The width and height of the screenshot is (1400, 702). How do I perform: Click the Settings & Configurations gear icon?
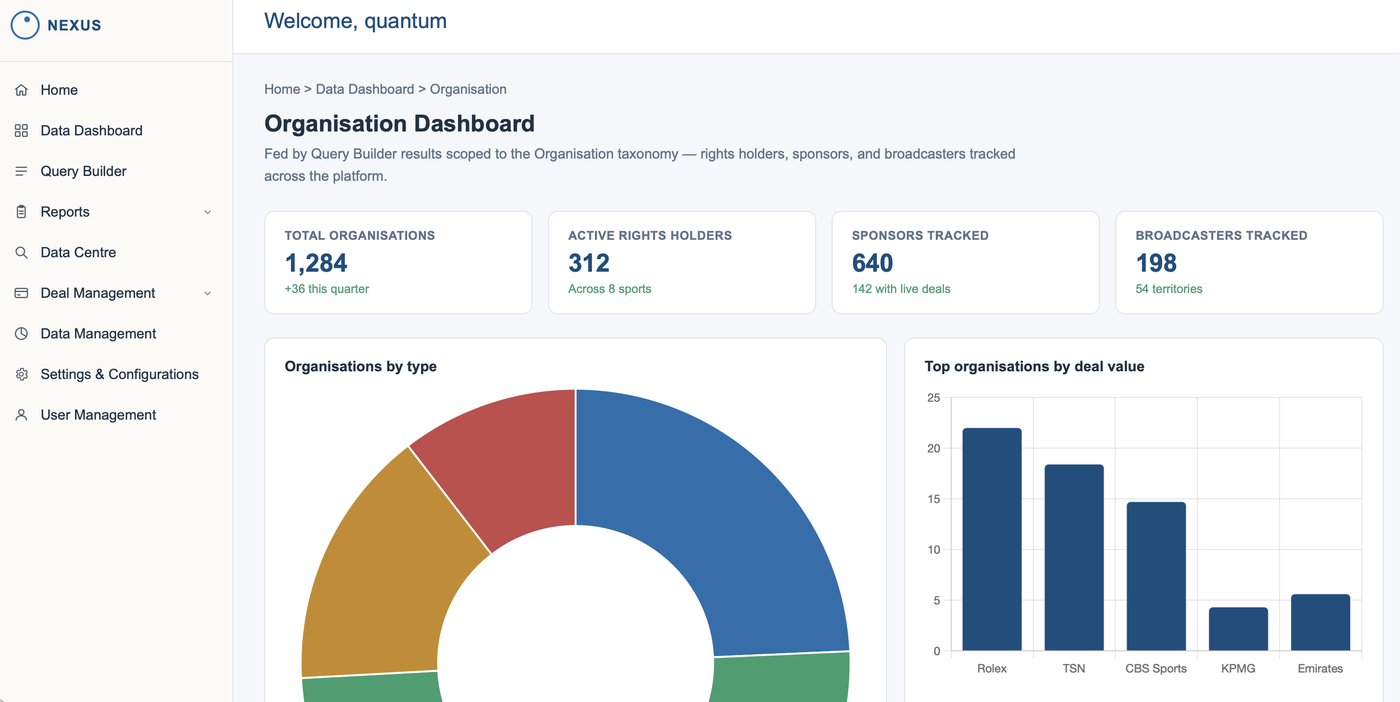(x=21, y=374)
